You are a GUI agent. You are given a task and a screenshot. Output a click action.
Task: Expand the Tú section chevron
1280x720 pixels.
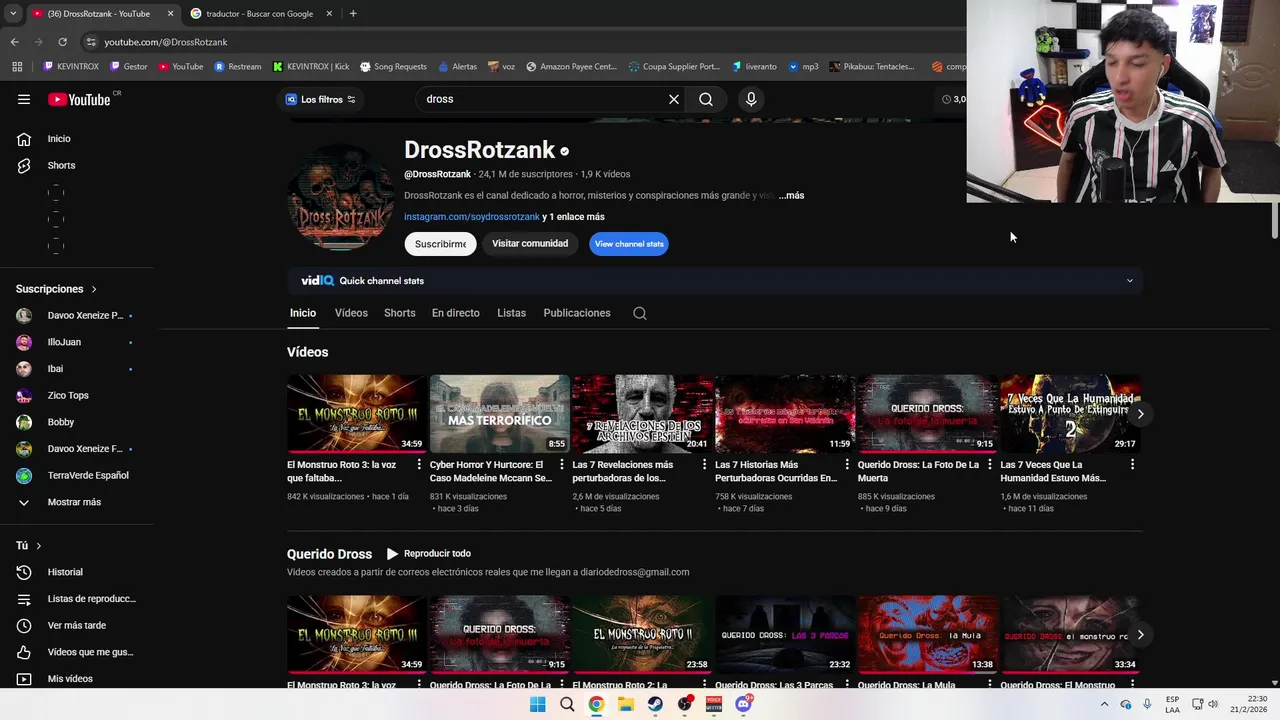click(38, 546)
